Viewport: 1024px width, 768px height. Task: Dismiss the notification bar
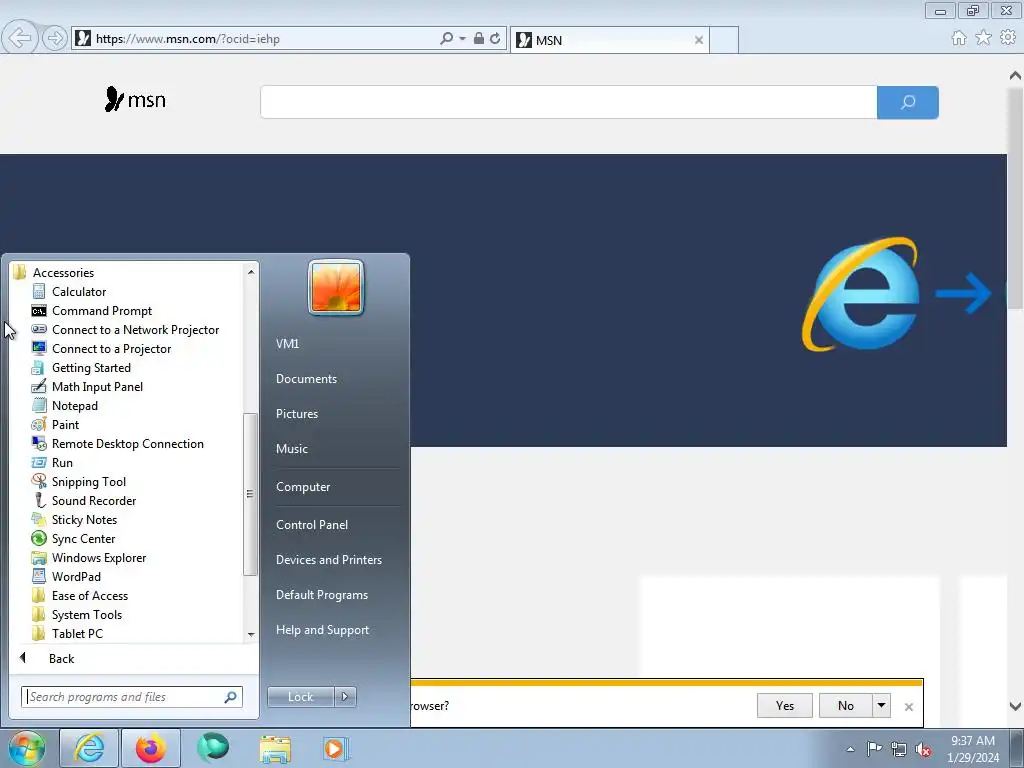click(x=908, y=707)
